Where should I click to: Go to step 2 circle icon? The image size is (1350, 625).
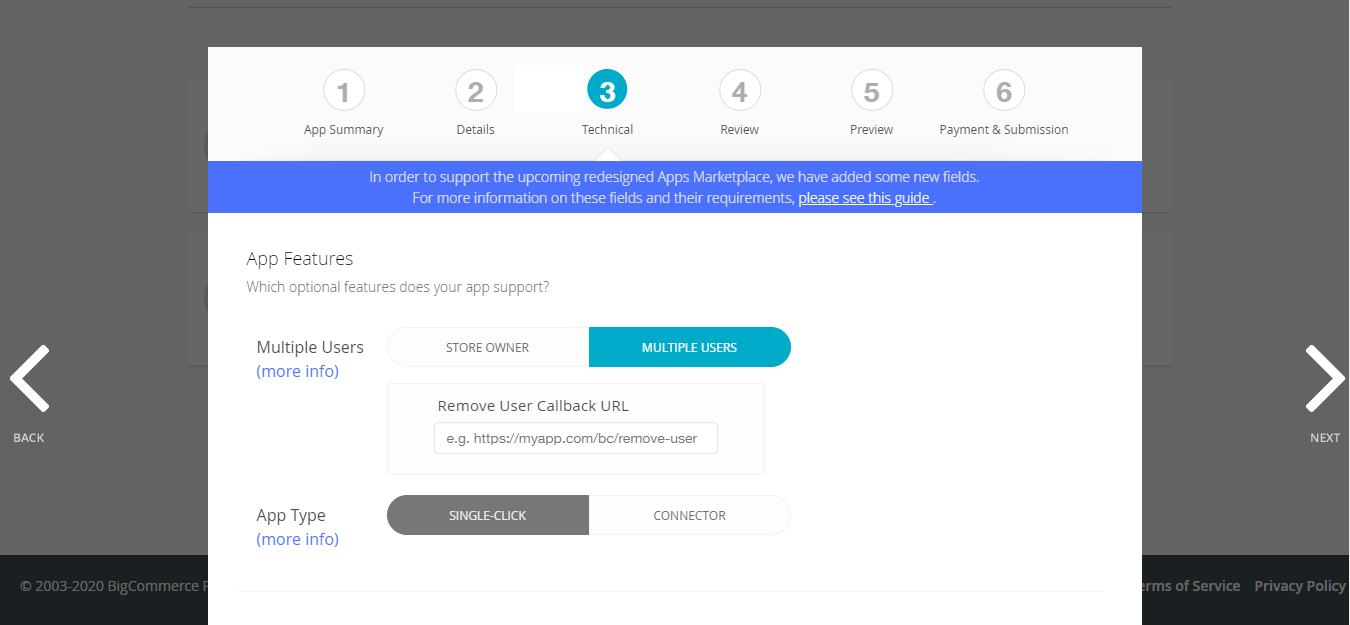(476, 92)
